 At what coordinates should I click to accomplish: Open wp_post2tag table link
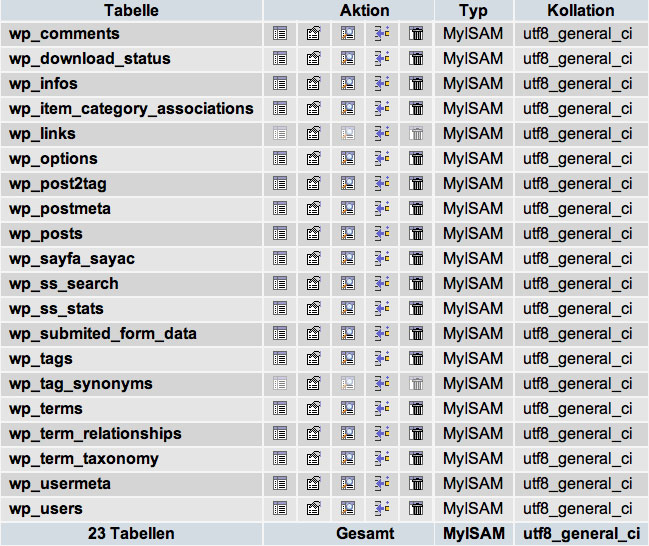click(x=58, y=184)
